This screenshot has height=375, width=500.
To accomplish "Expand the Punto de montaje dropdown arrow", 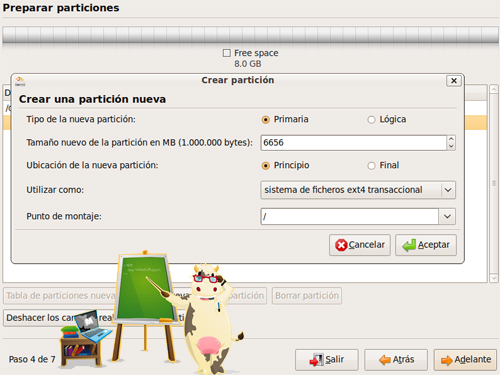I will pyautogui.click(x=447, y=217).
